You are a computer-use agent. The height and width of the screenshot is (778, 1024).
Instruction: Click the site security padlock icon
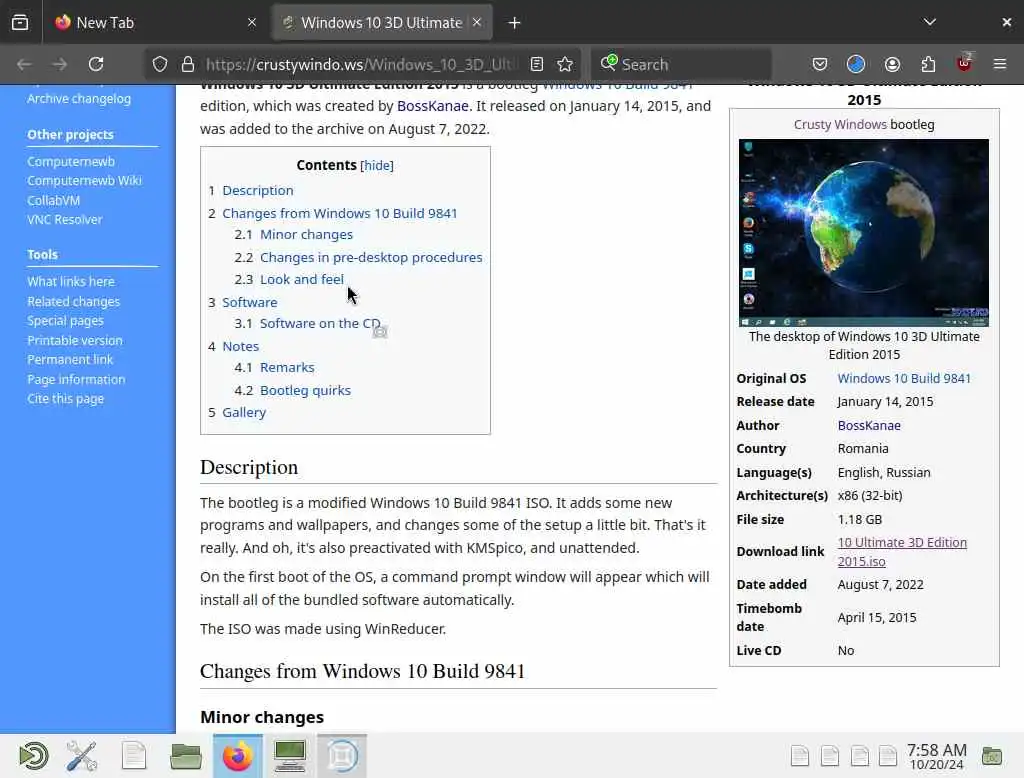tap(188, 64)
